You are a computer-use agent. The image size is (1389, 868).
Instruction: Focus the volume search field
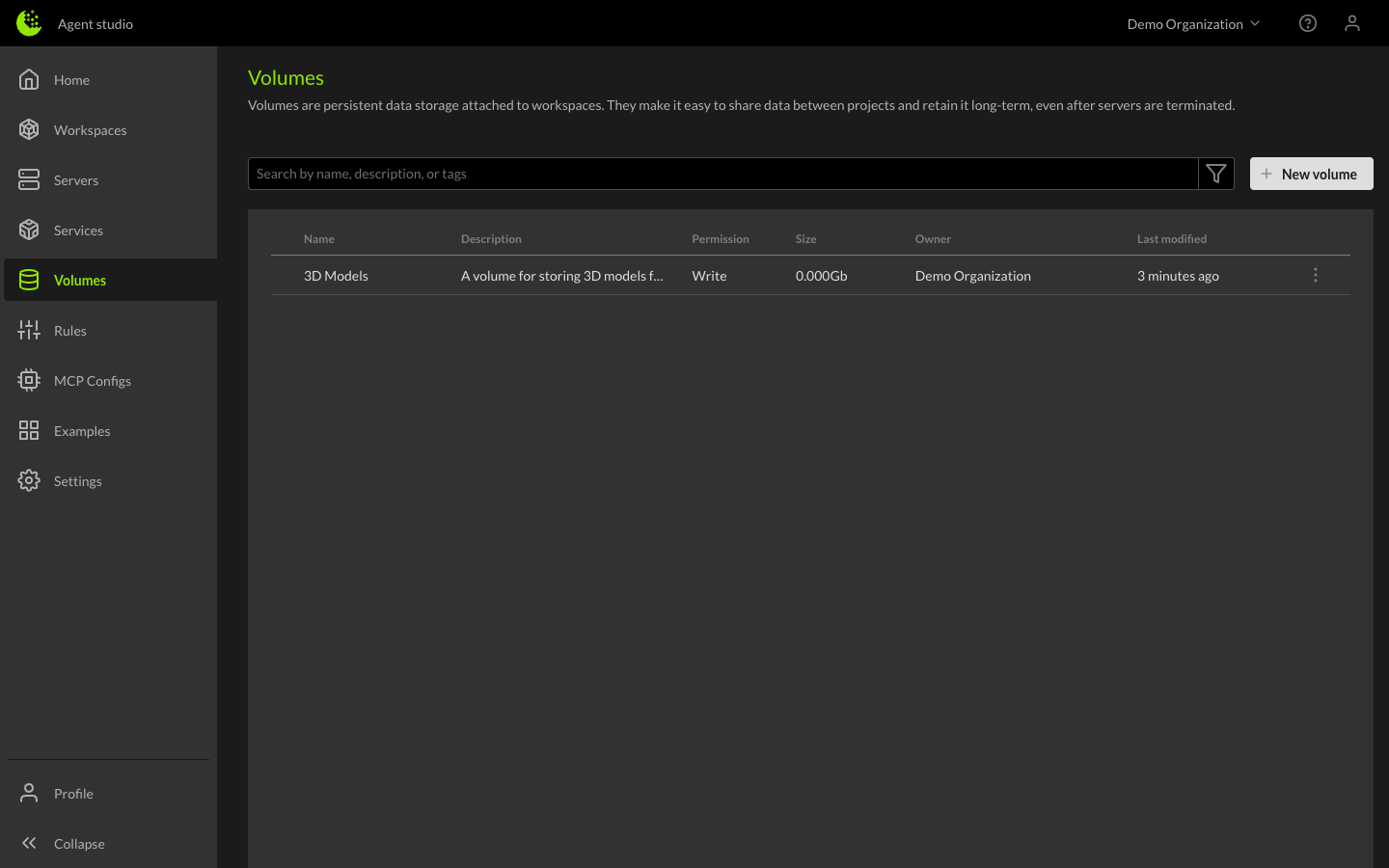point(722,174)
